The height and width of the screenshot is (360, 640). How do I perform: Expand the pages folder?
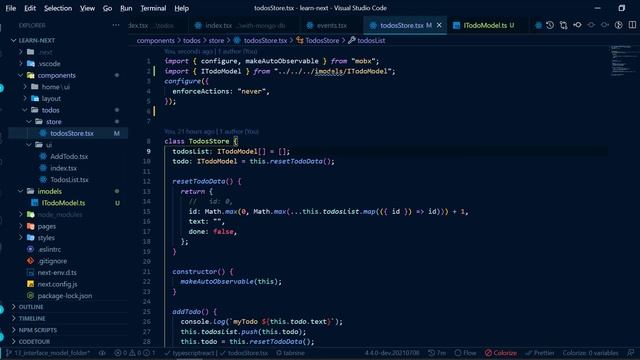[x=47, y=226]
